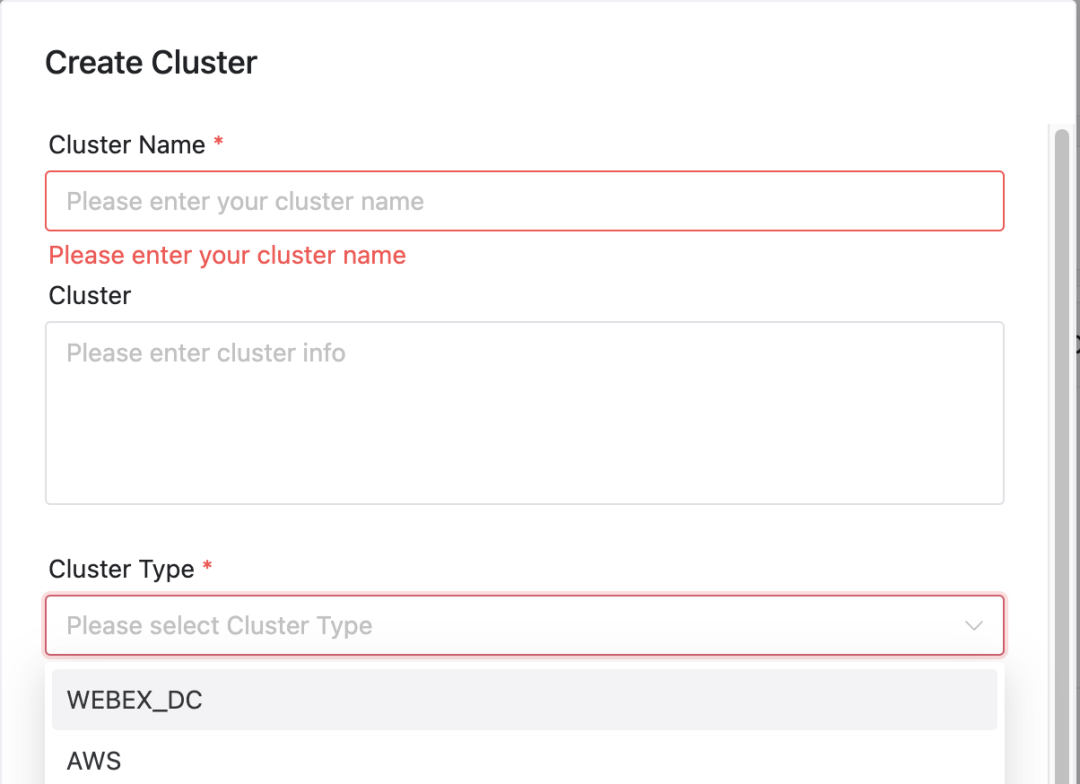Click the vertical scrollbar thumb
The height and width of the screenshot is (784, 1080).
pyautogui.click(x=1062, y=455)
